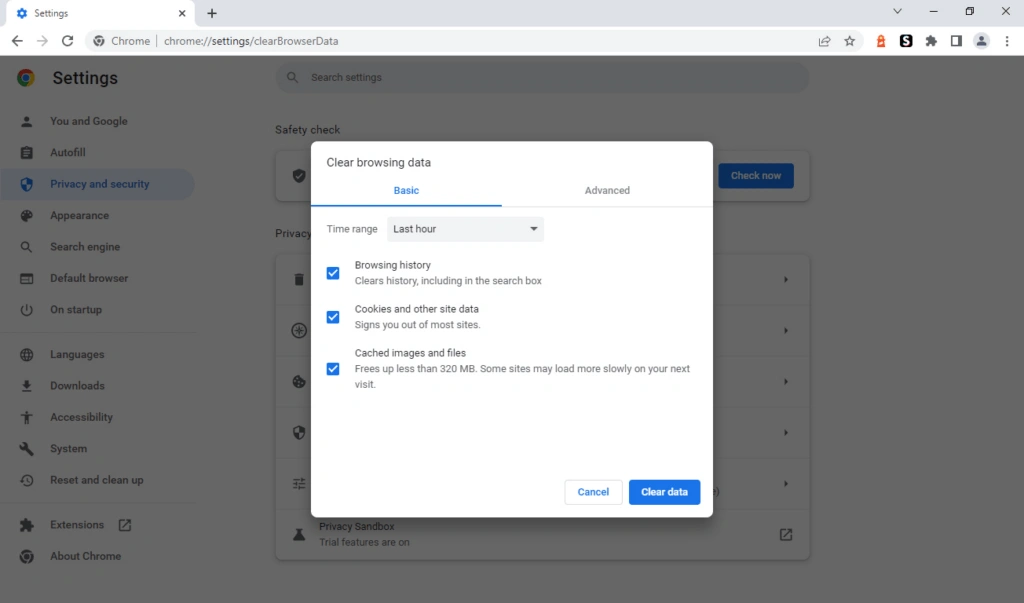
Task: Switch to the Advanced tab
Action: 607,190
